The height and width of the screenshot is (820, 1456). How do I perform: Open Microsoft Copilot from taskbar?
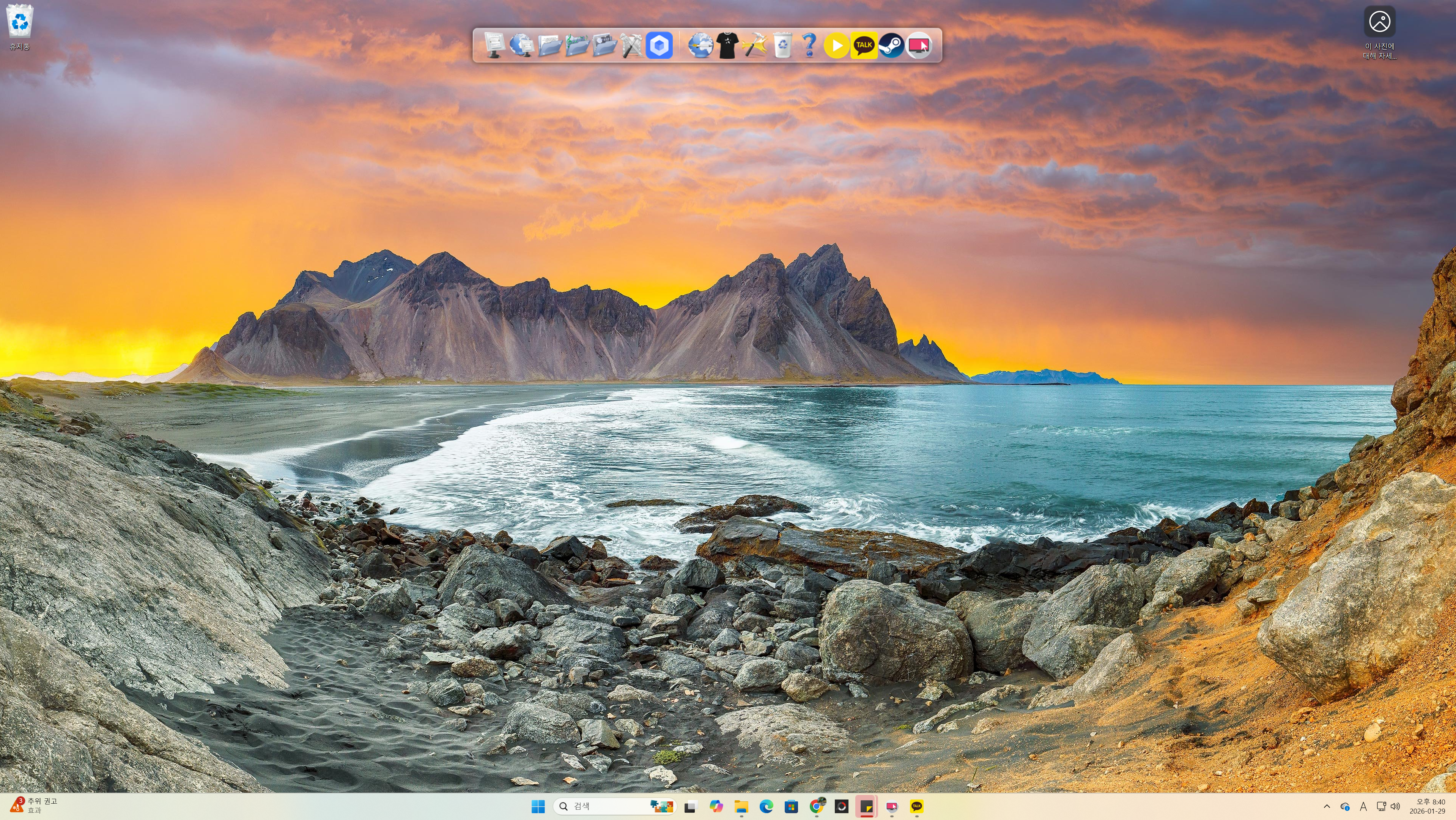pos(716,806)
